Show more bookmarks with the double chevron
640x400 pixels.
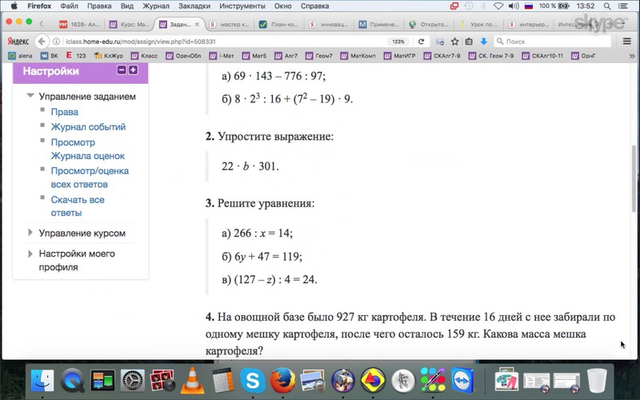click(632, 56)
